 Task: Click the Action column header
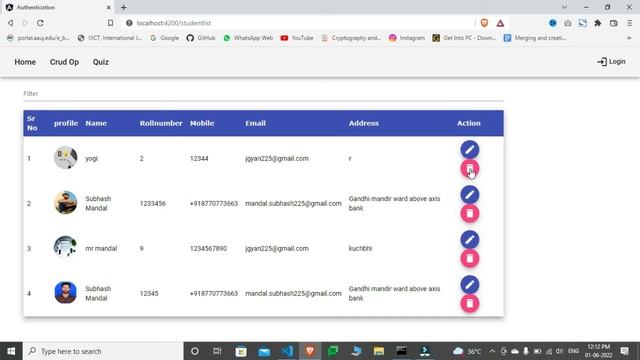tap(469, 123)
